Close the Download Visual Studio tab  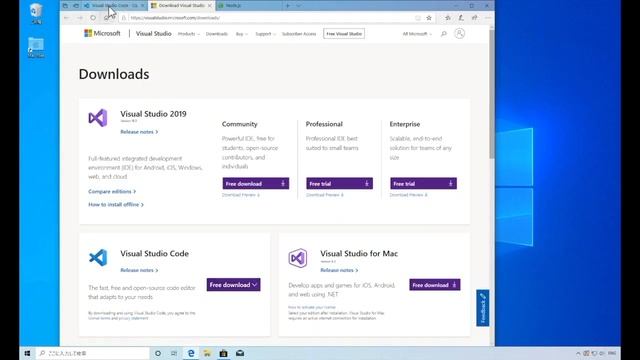210,6
